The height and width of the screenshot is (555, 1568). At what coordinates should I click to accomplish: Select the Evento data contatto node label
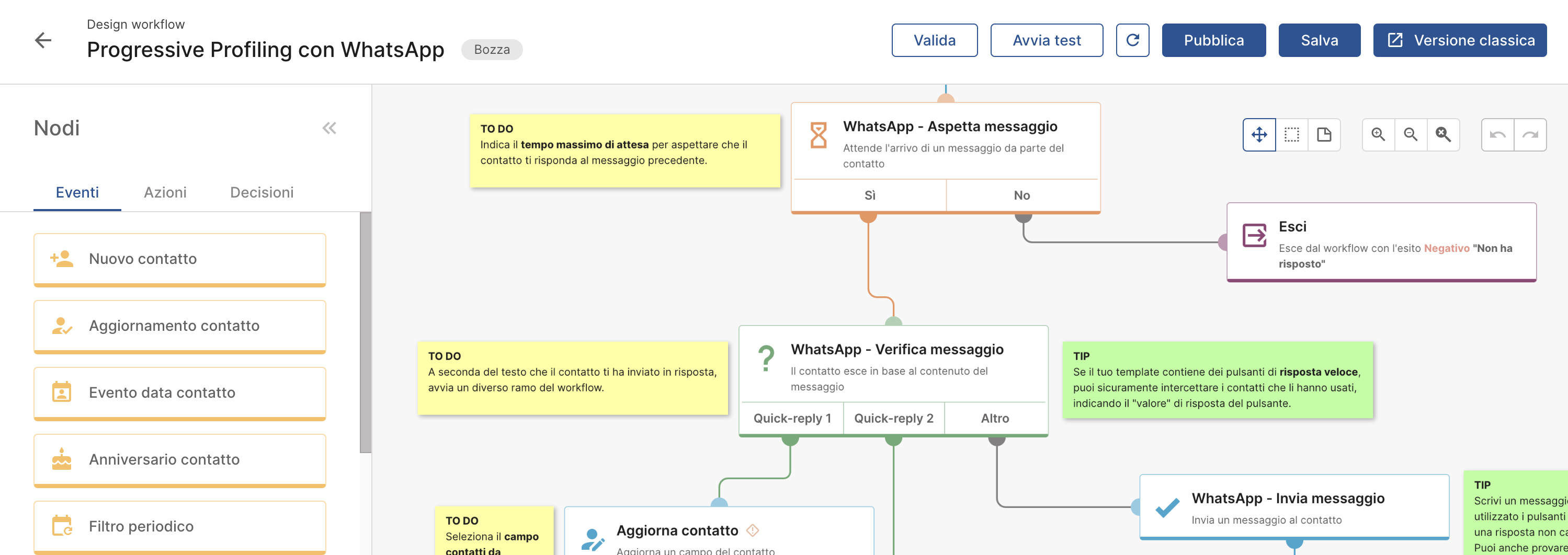tap(162, 392)
